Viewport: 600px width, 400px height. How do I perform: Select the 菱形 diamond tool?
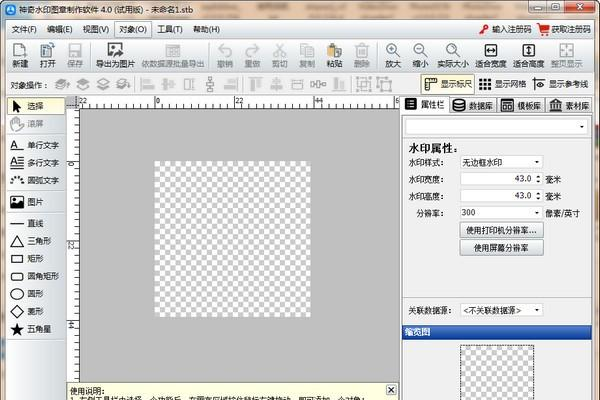click(x=36, y=311)
